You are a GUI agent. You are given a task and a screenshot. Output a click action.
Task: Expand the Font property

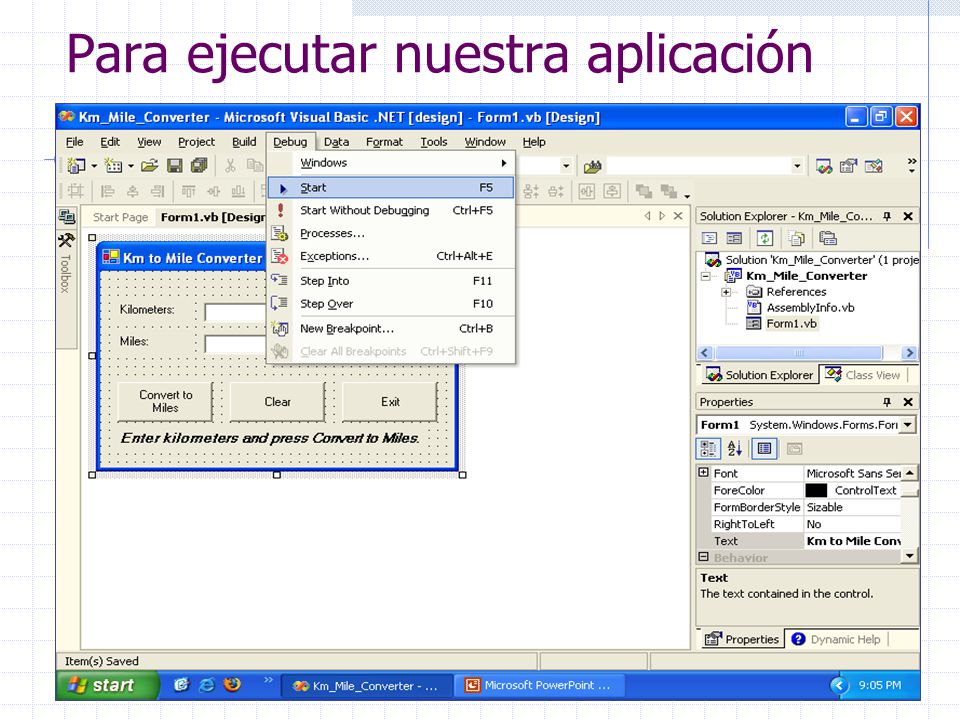[x=703, y=473]
